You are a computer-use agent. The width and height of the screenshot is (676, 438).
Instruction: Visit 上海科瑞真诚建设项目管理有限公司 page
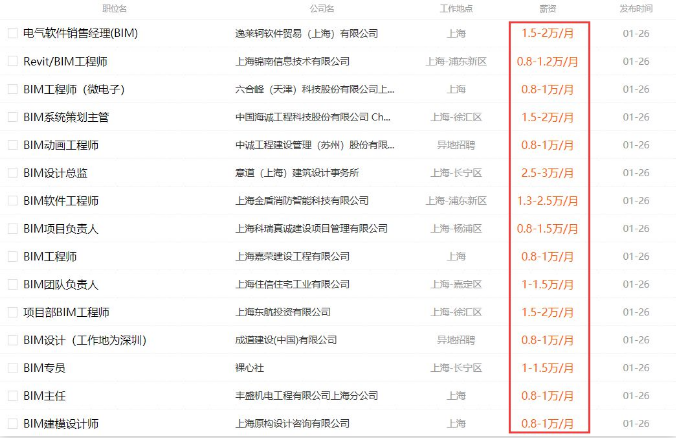click(311, 228)
